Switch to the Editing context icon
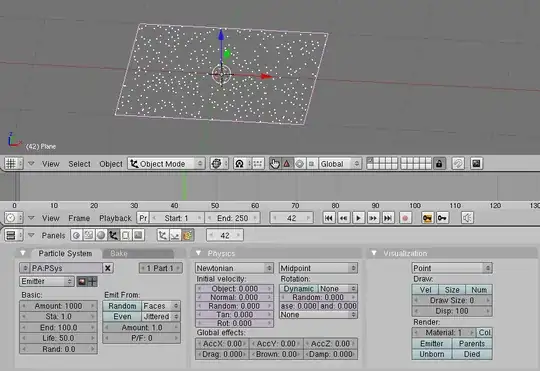This screenshot has width=540, height=371. click(126, 235)
